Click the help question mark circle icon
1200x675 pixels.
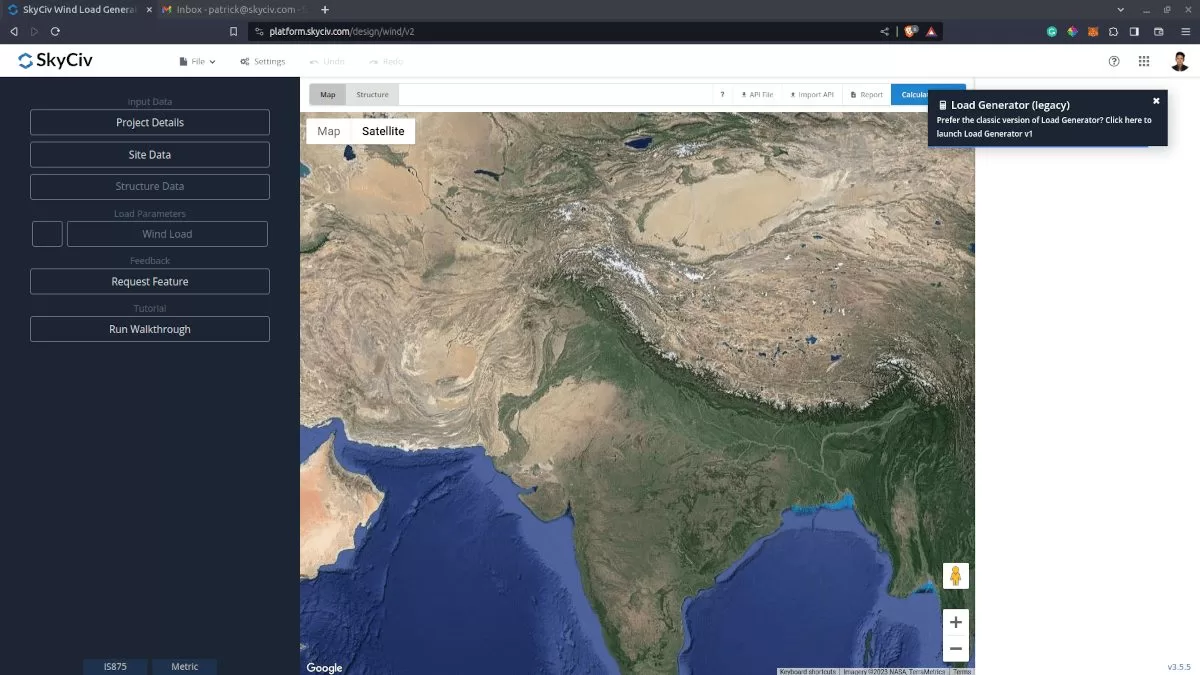[1114, 61]
